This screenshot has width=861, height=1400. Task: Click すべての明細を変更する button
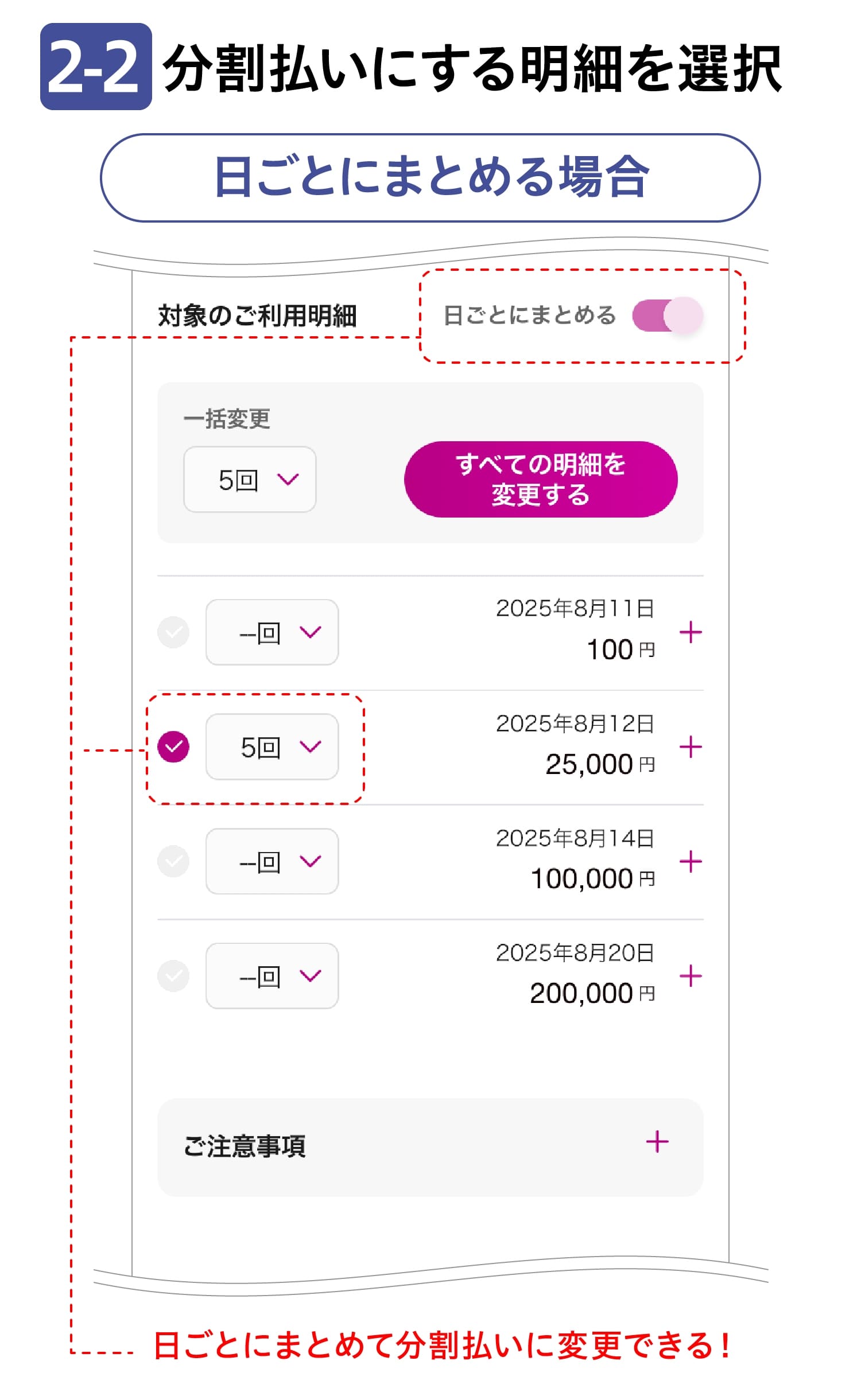[541, 479]
